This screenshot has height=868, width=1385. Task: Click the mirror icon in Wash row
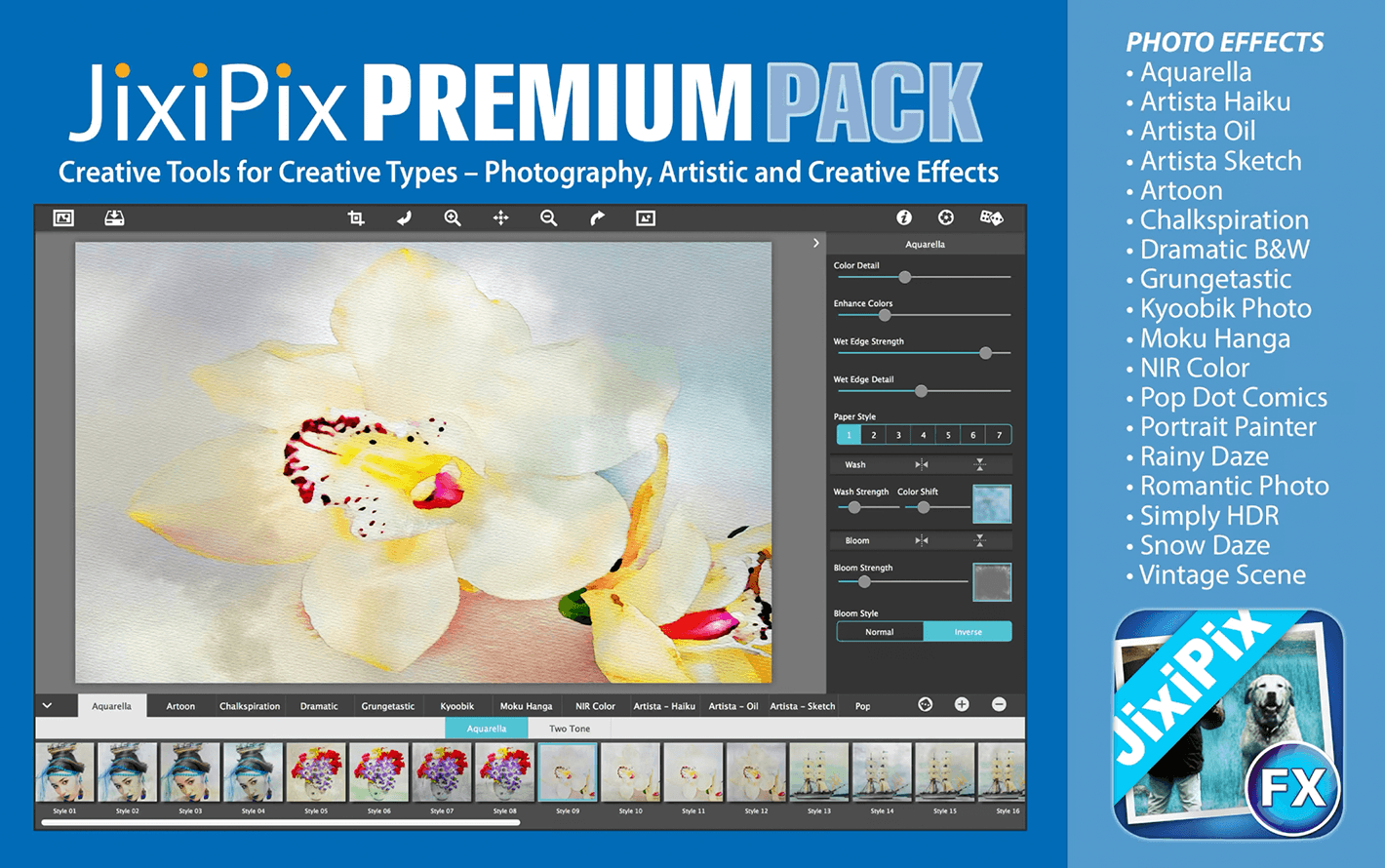tap(922, 464)
